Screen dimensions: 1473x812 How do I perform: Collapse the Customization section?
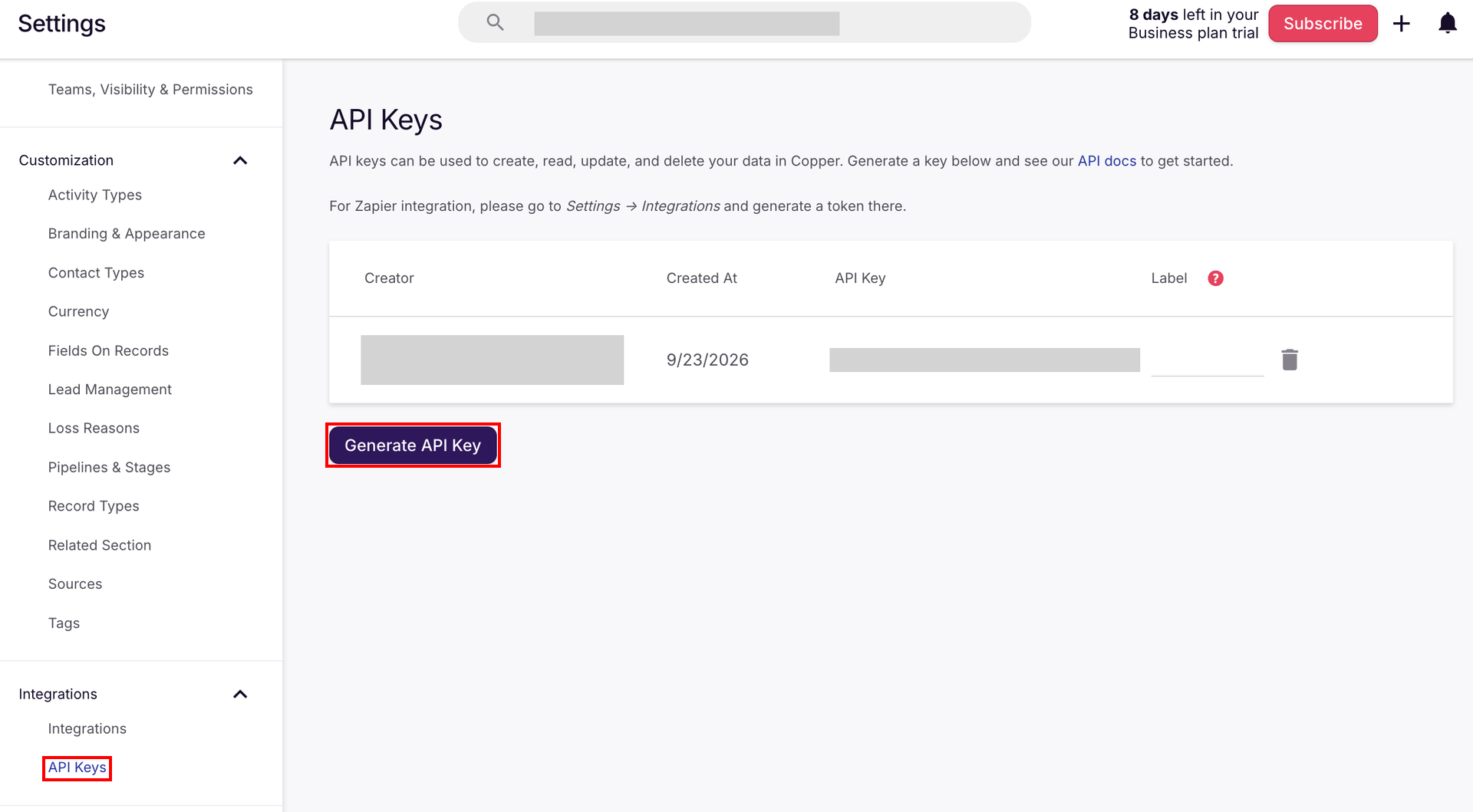click(x=240, y=160)
